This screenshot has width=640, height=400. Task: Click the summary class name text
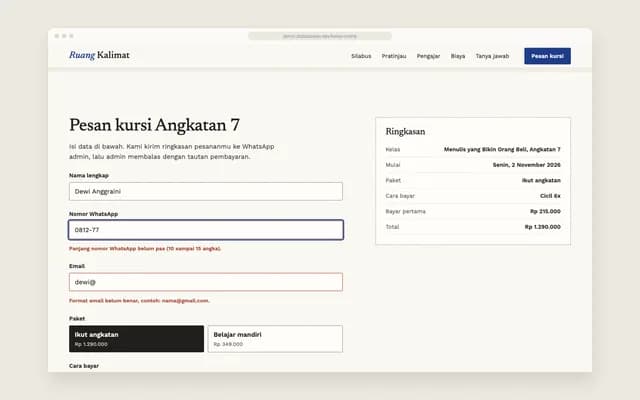[502, 149]
